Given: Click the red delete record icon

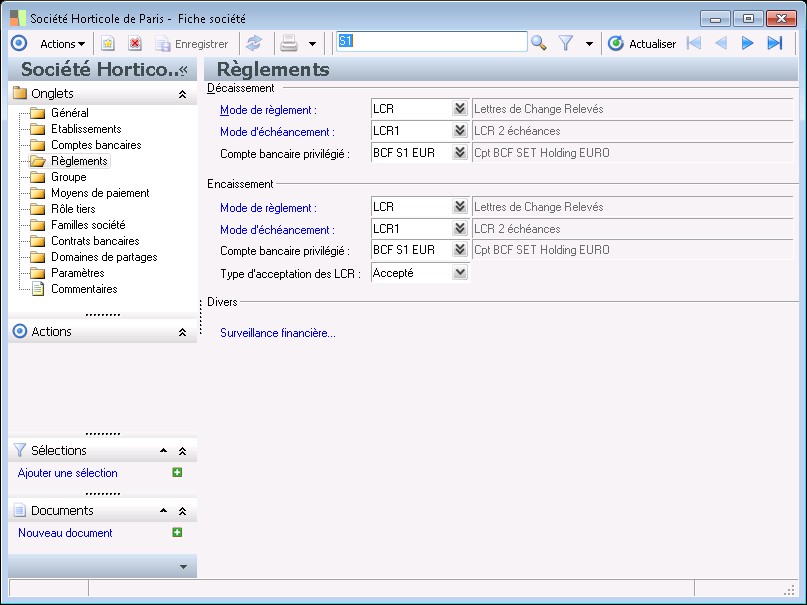Looking at the screenshot, I should (135, 43).
